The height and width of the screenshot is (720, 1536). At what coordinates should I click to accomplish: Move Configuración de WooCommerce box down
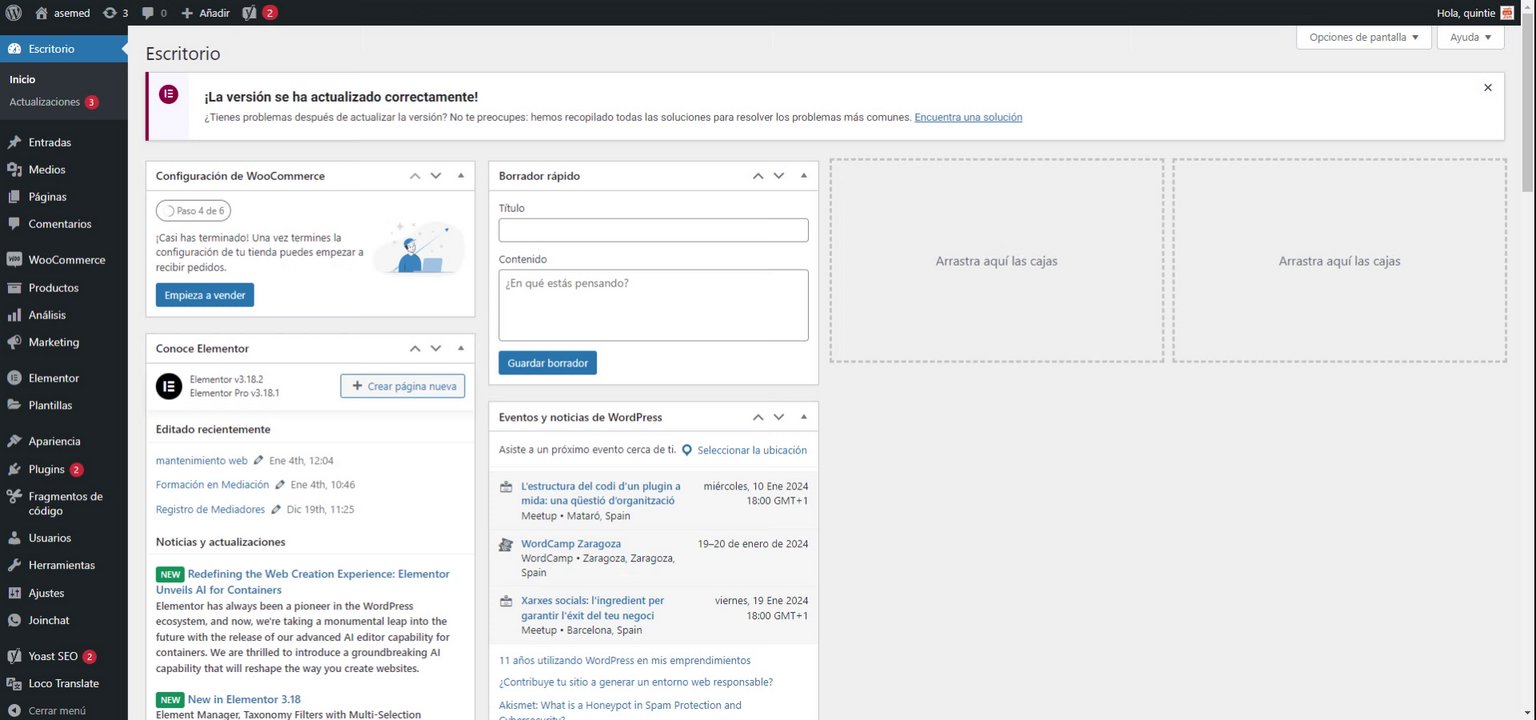point(436,176)
